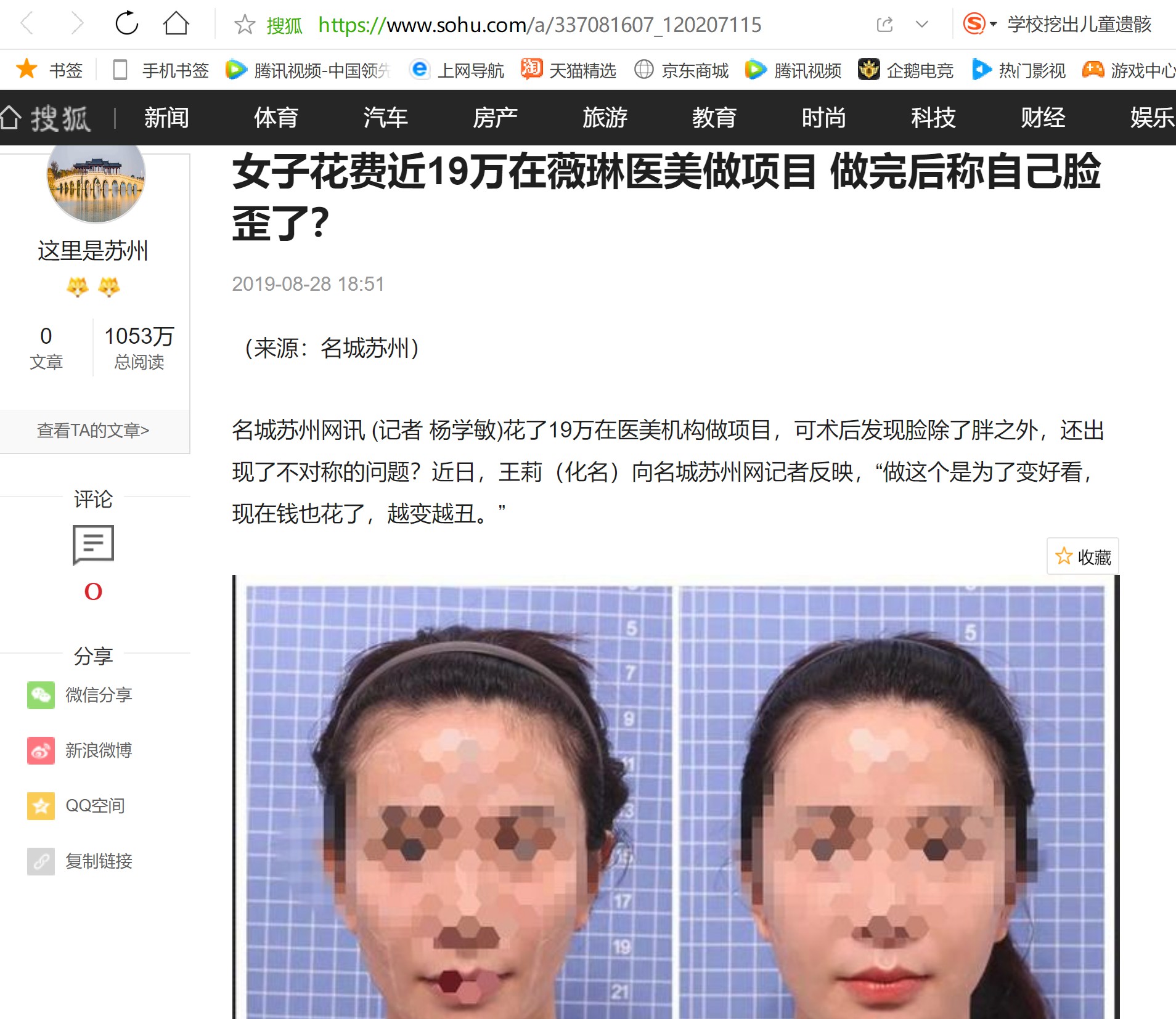Click the Sina Weibo share icon

coord(41,750)
